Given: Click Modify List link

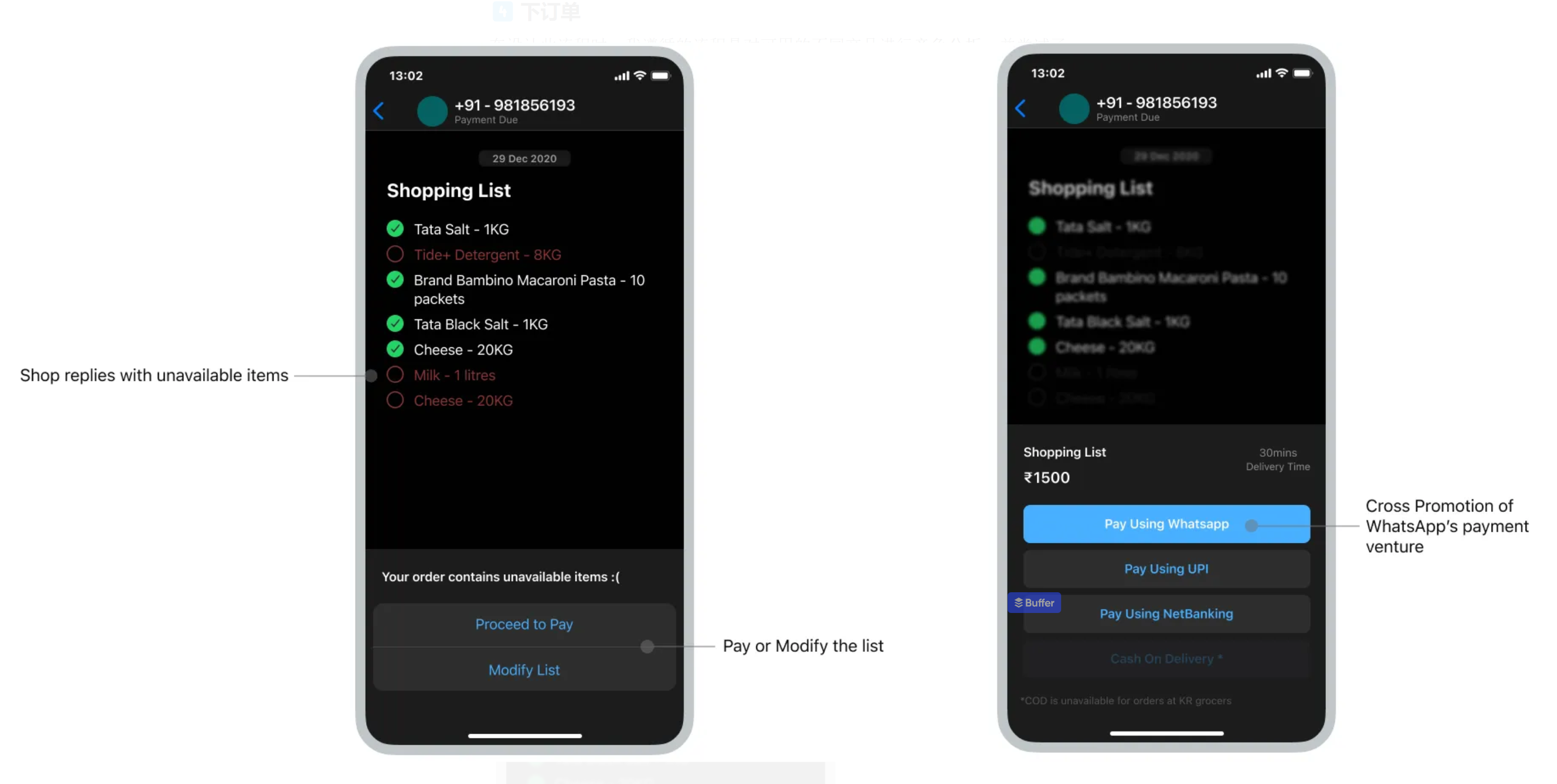Looking at the screenshot, I should (x=524, y=670).
